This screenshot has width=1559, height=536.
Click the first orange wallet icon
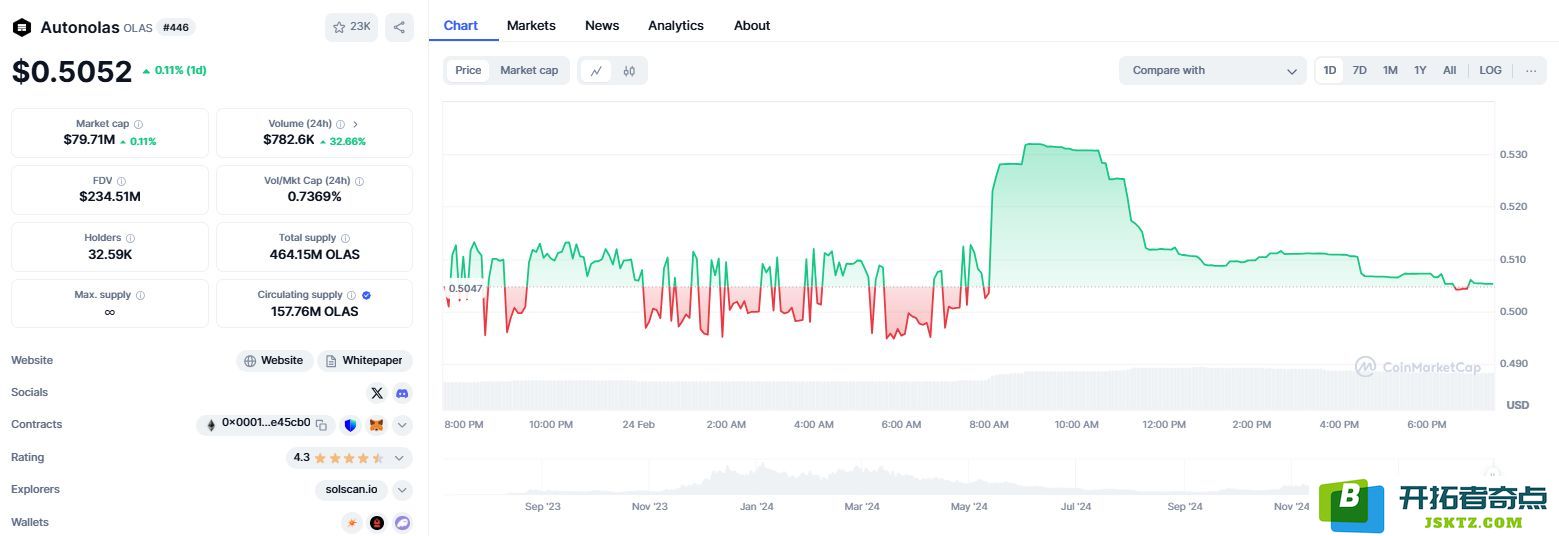point(351,522)
